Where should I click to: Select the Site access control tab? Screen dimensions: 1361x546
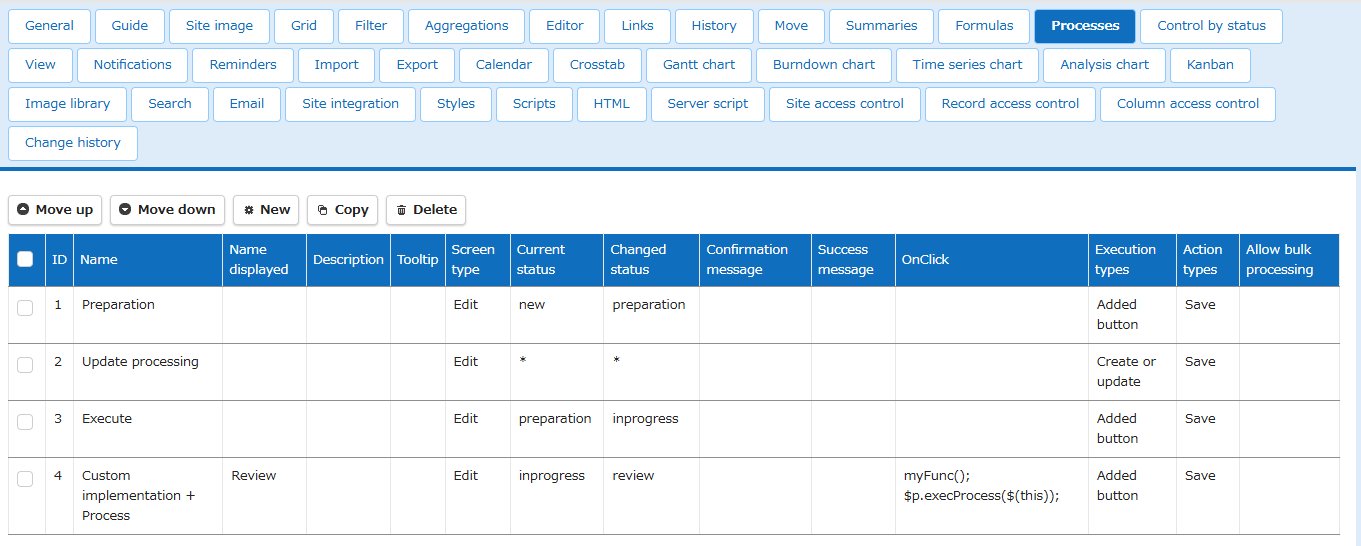point(845,104)
